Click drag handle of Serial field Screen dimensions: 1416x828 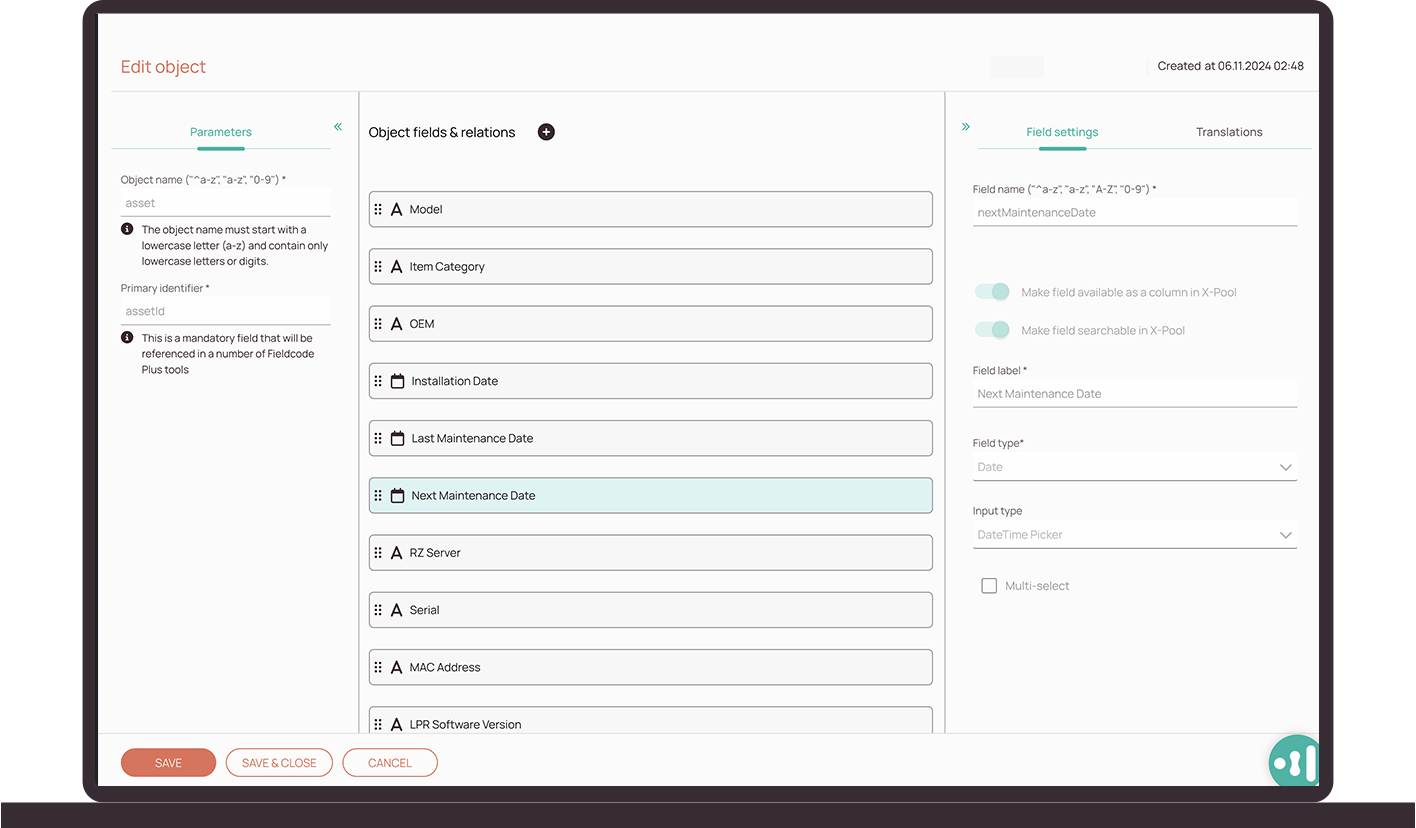pyautogui.click(x=378, y=610)
